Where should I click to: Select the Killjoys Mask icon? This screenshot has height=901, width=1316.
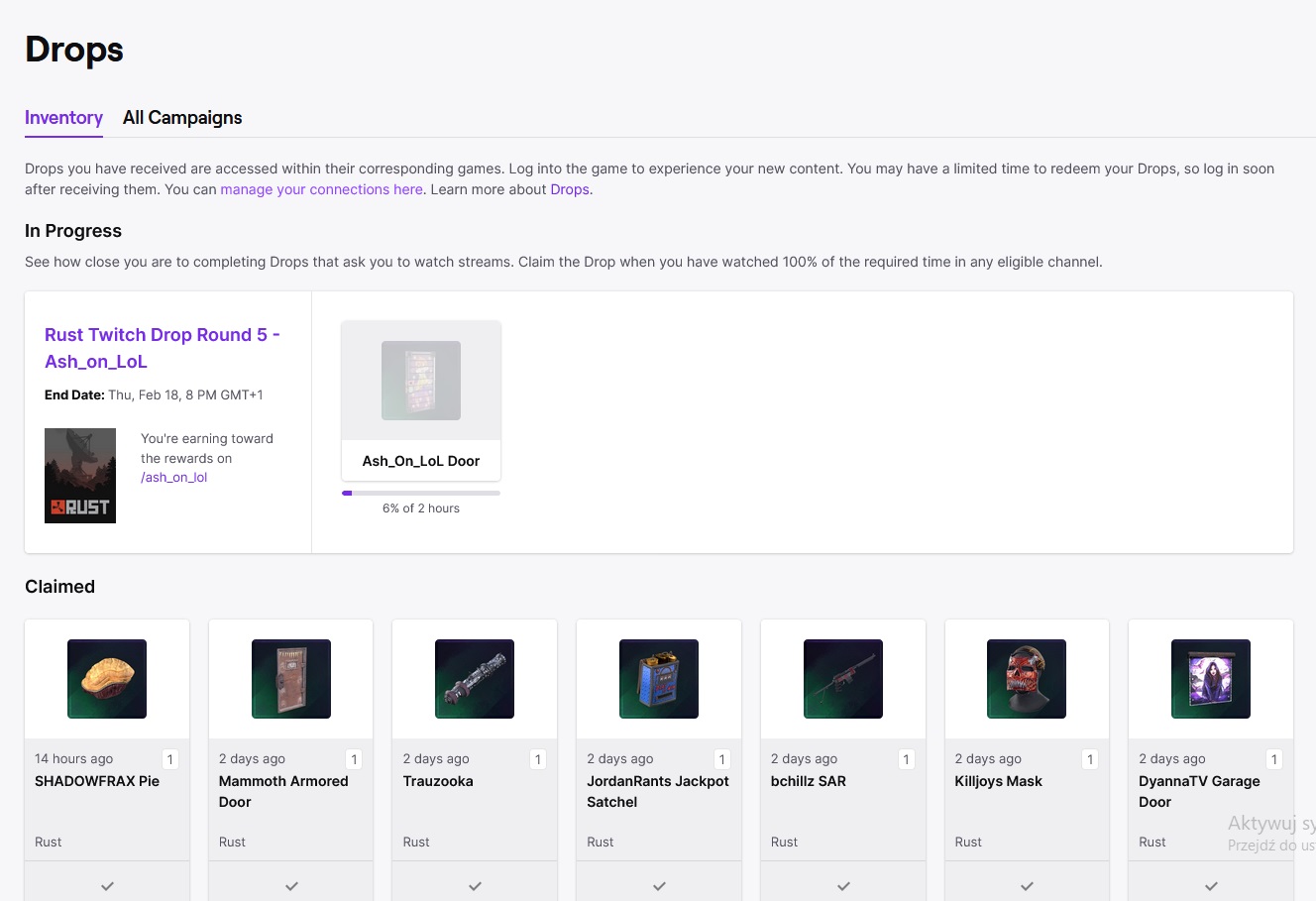click(1027, 679)
